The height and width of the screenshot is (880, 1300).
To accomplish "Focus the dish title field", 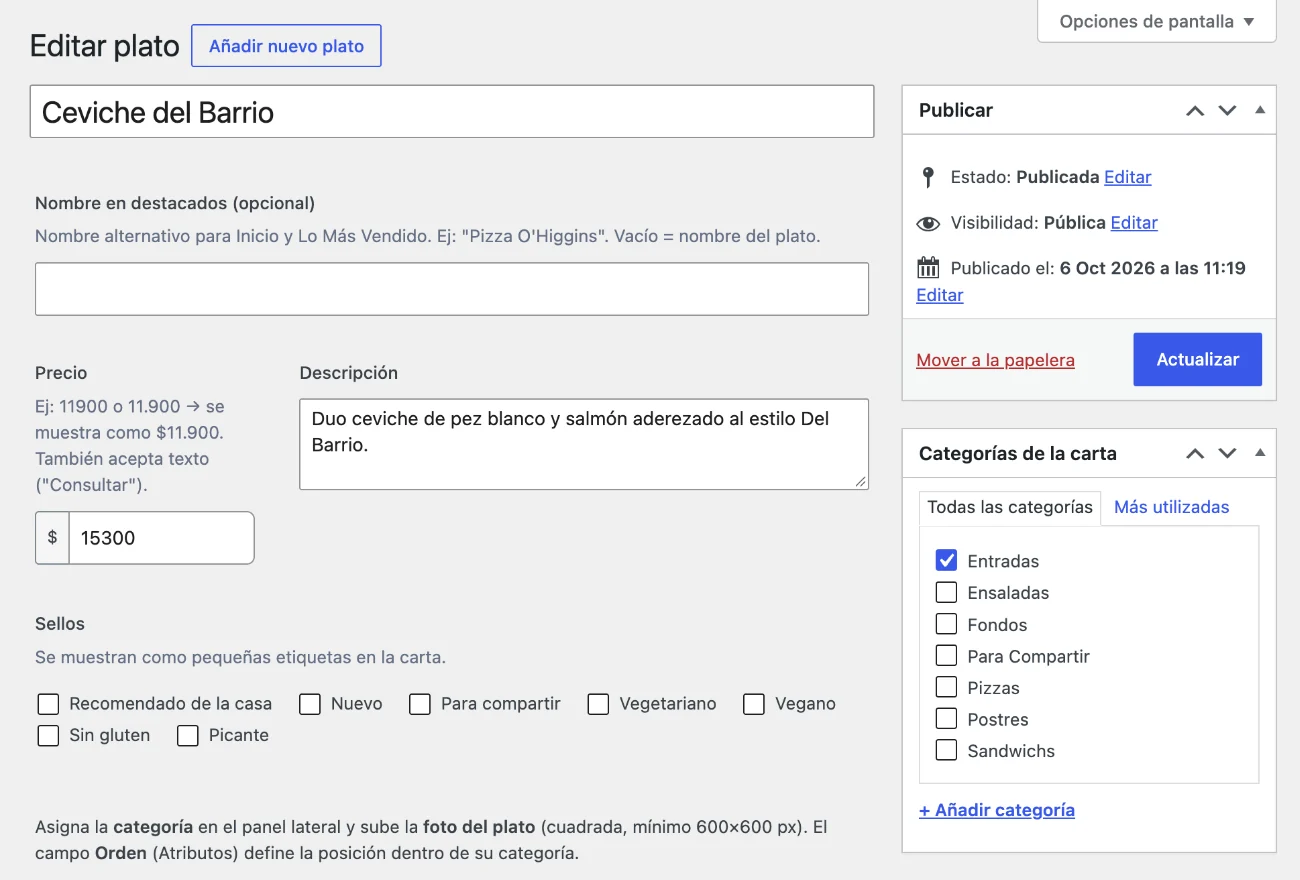I will [452, 111].
